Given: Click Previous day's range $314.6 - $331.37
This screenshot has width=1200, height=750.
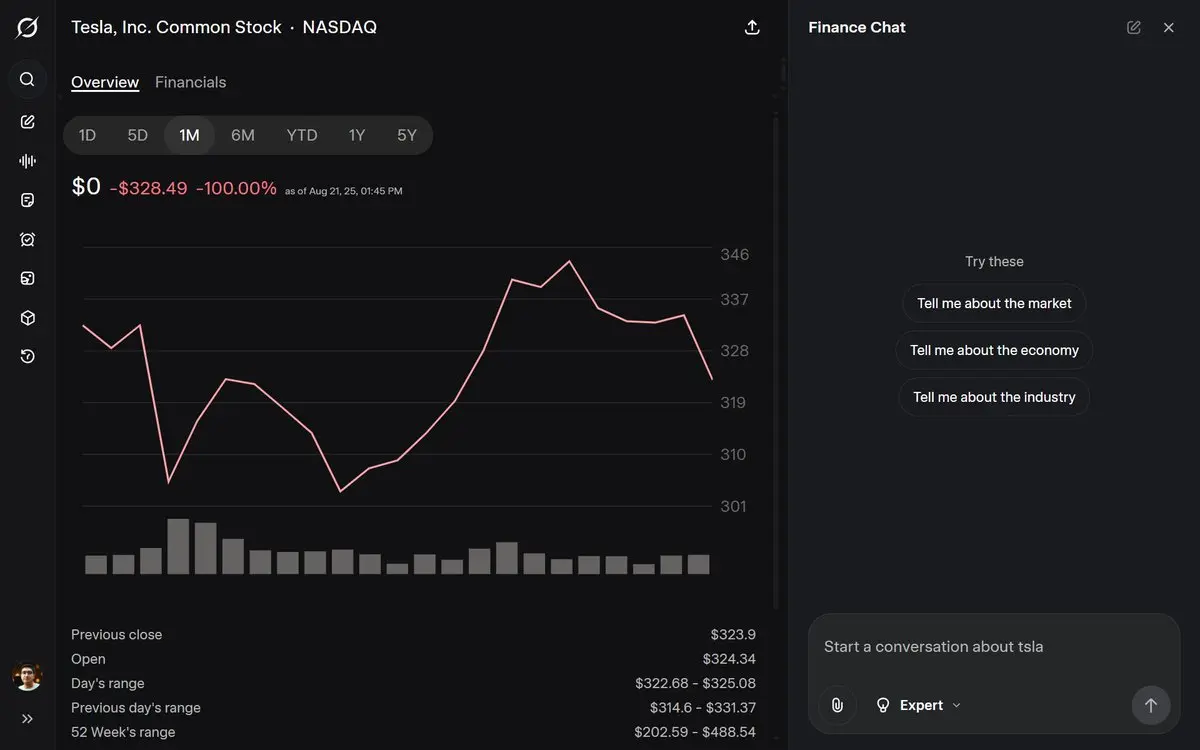Looking at the screenshot, I should pos(702,707).
